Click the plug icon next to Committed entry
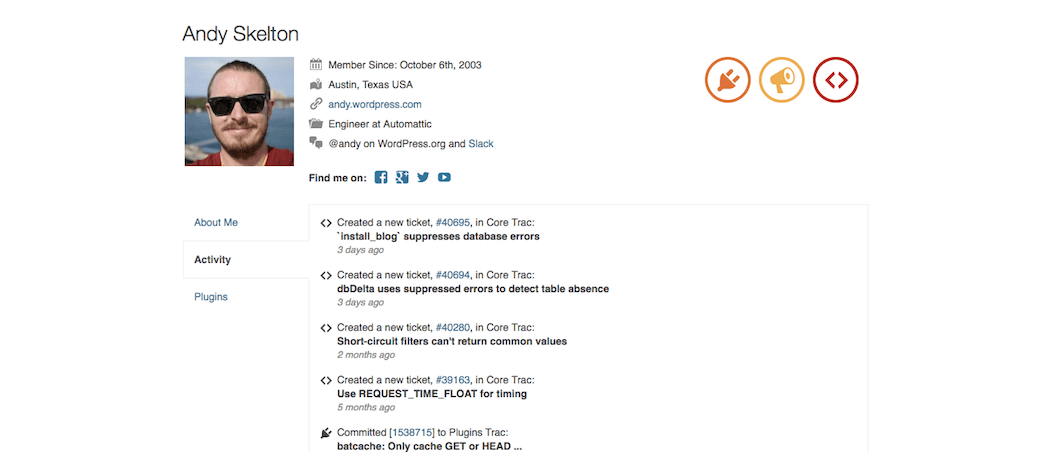 [x=326, y=433]
